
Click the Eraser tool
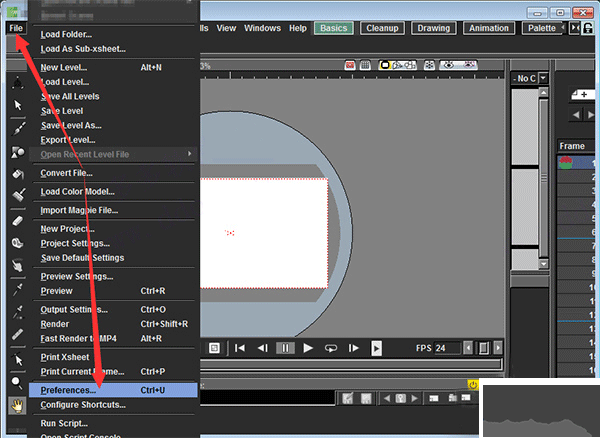(17, 220)
